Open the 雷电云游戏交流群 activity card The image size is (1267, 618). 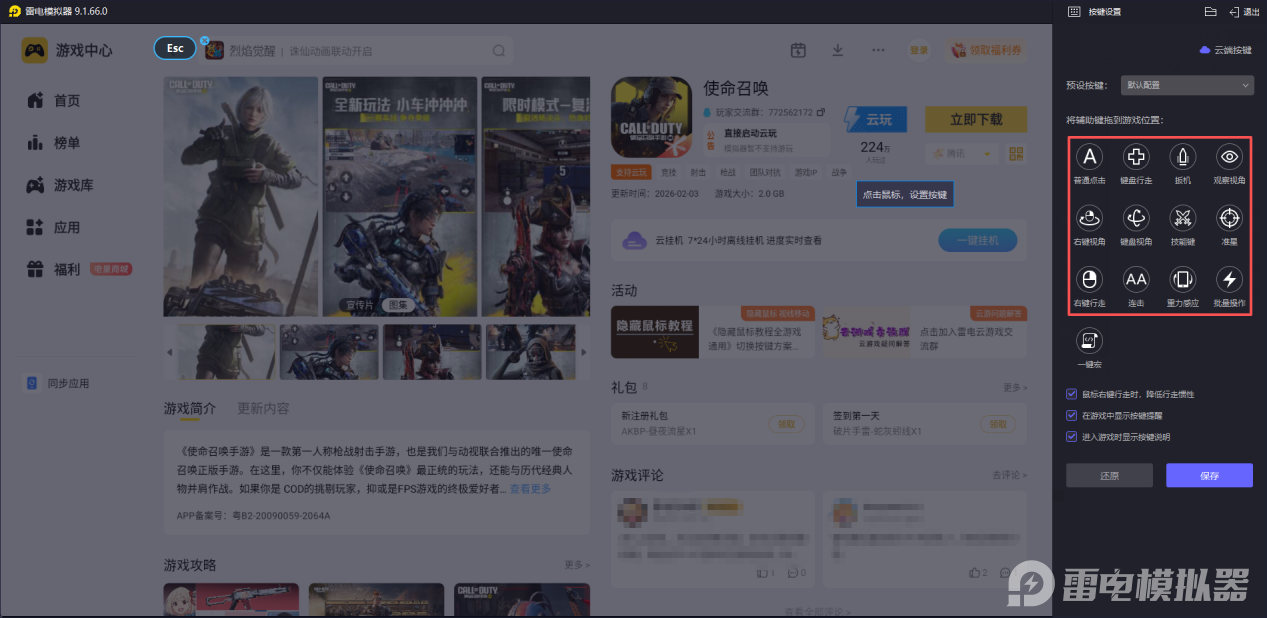924,332
